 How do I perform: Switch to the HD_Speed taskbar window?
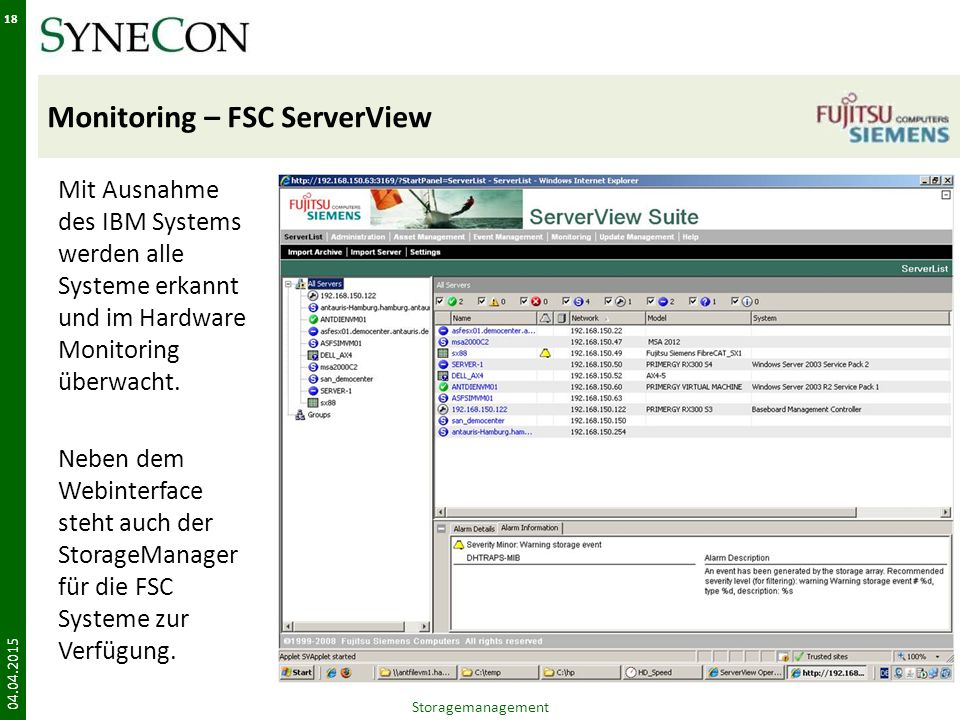coord(660,672)
